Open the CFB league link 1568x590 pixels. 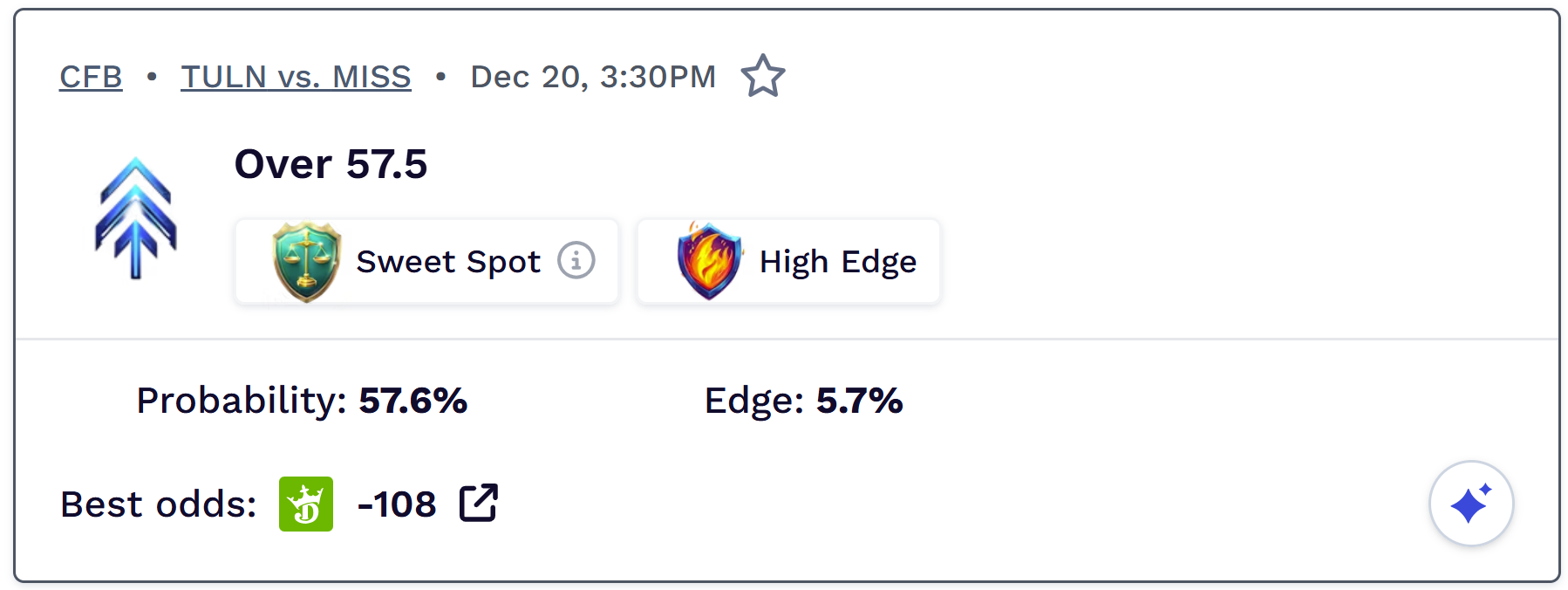point(91,77)
